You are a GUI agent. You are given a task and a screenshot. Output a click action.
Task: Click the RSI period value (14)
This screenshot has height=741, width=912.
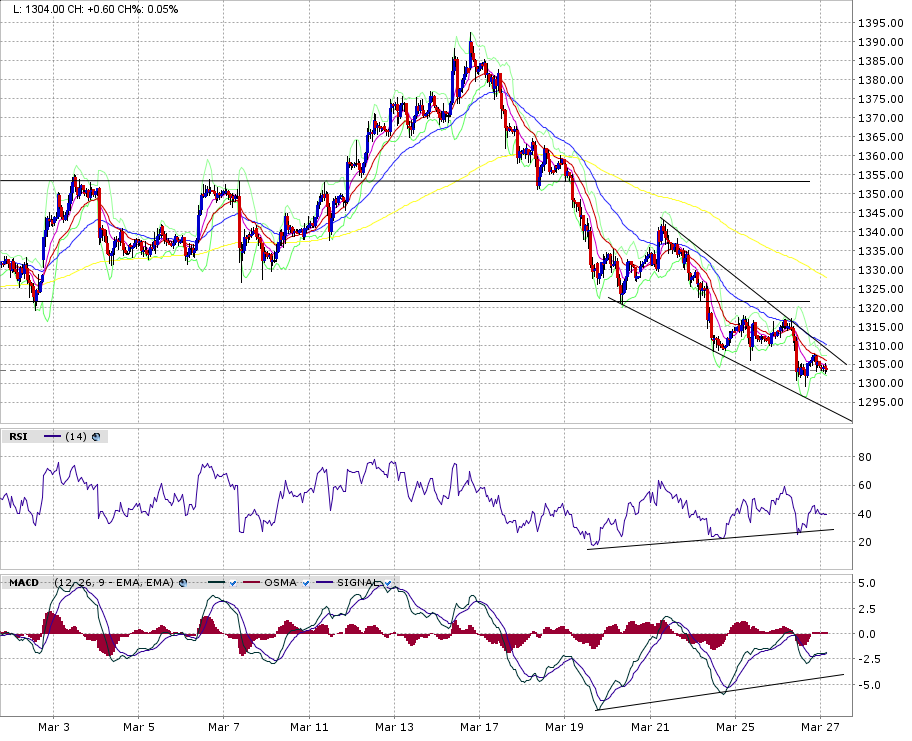point(76,437)
